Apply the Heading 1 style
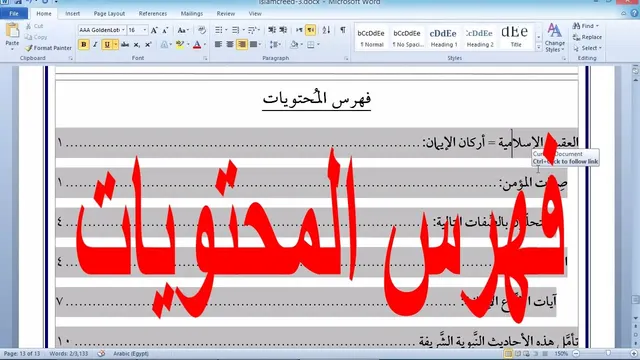 point(443,38)
